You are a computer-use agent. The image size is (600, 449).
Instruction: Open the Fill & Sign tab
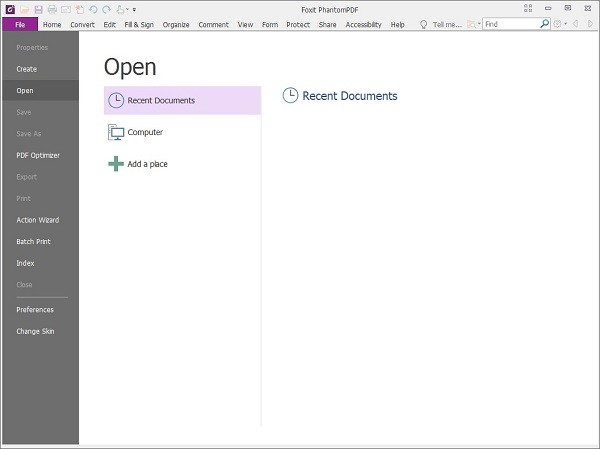coord(139,24)
